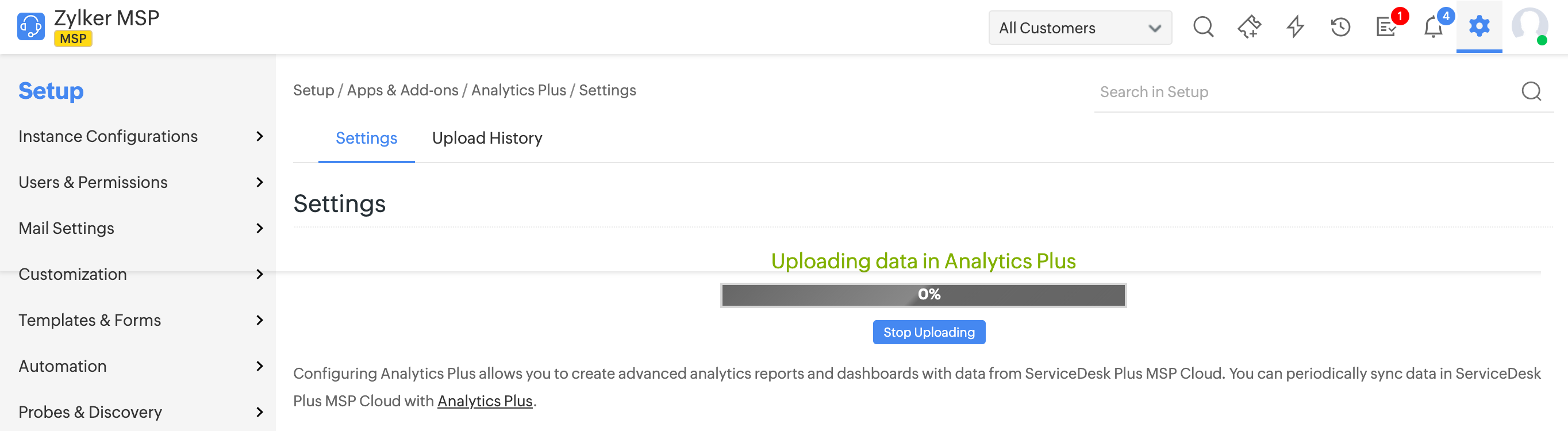Screen dimensions: 1568x431
Task: Focus the Search in Setup field
Action: tap(1302, 92)
